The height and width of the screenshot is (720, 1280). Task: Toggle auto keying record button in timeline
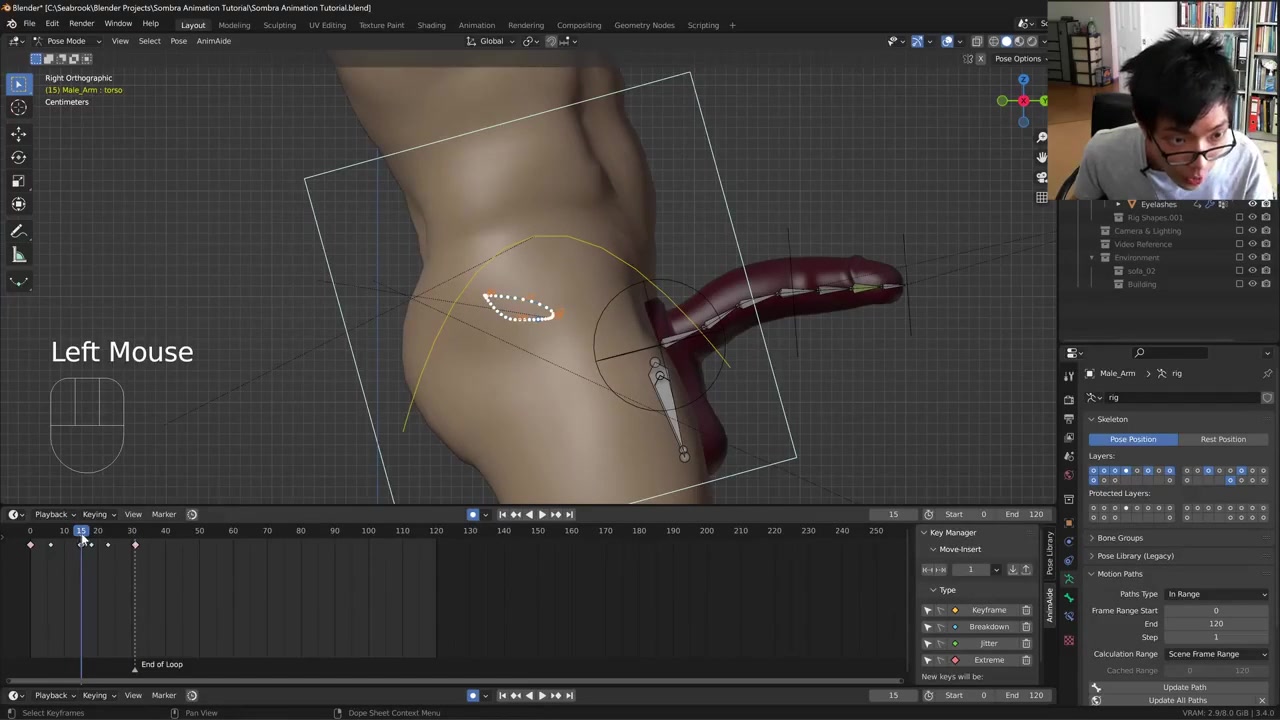pos(473,514)
